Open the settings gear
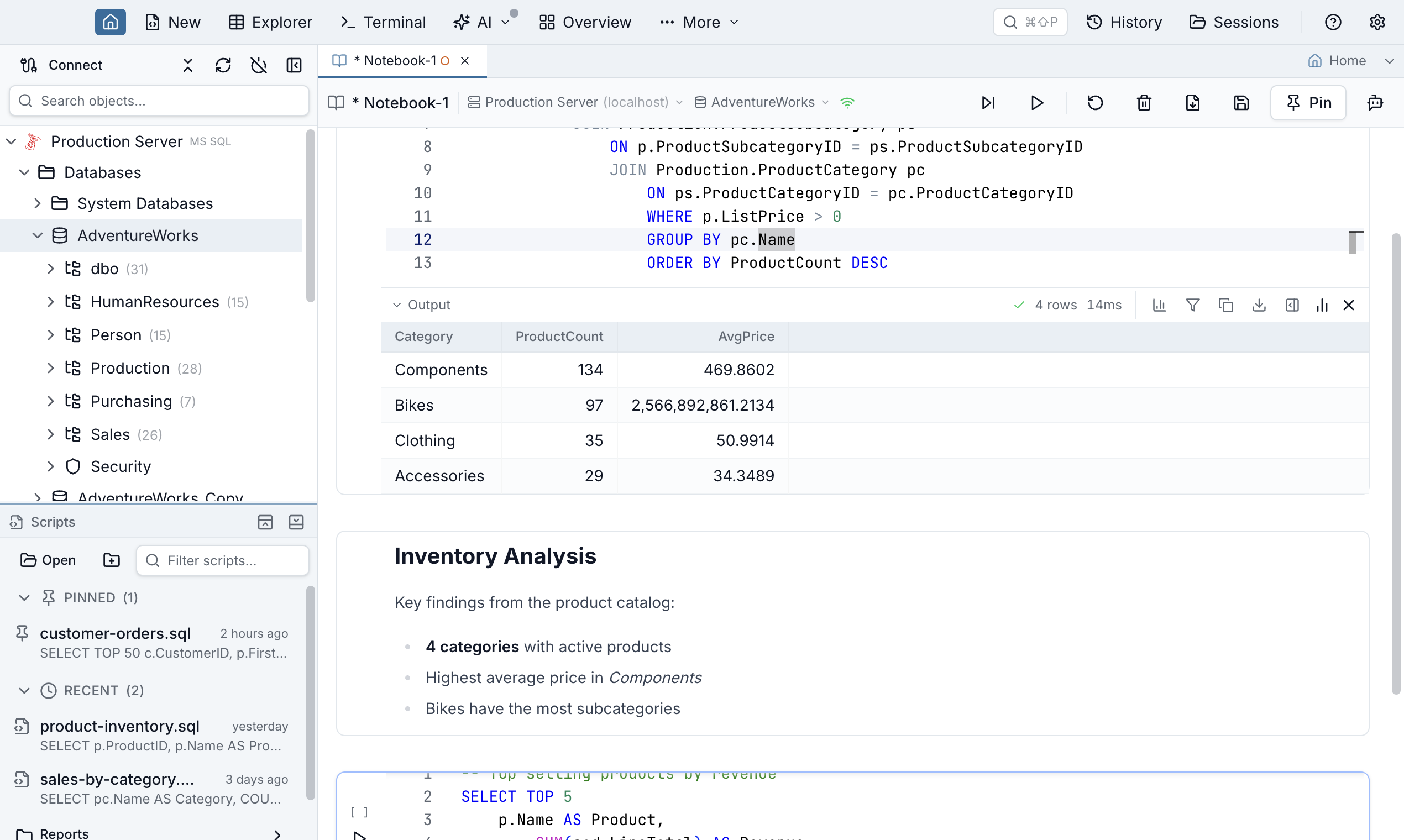Viewport: 1404px width, 840px height. (1377, 22)
